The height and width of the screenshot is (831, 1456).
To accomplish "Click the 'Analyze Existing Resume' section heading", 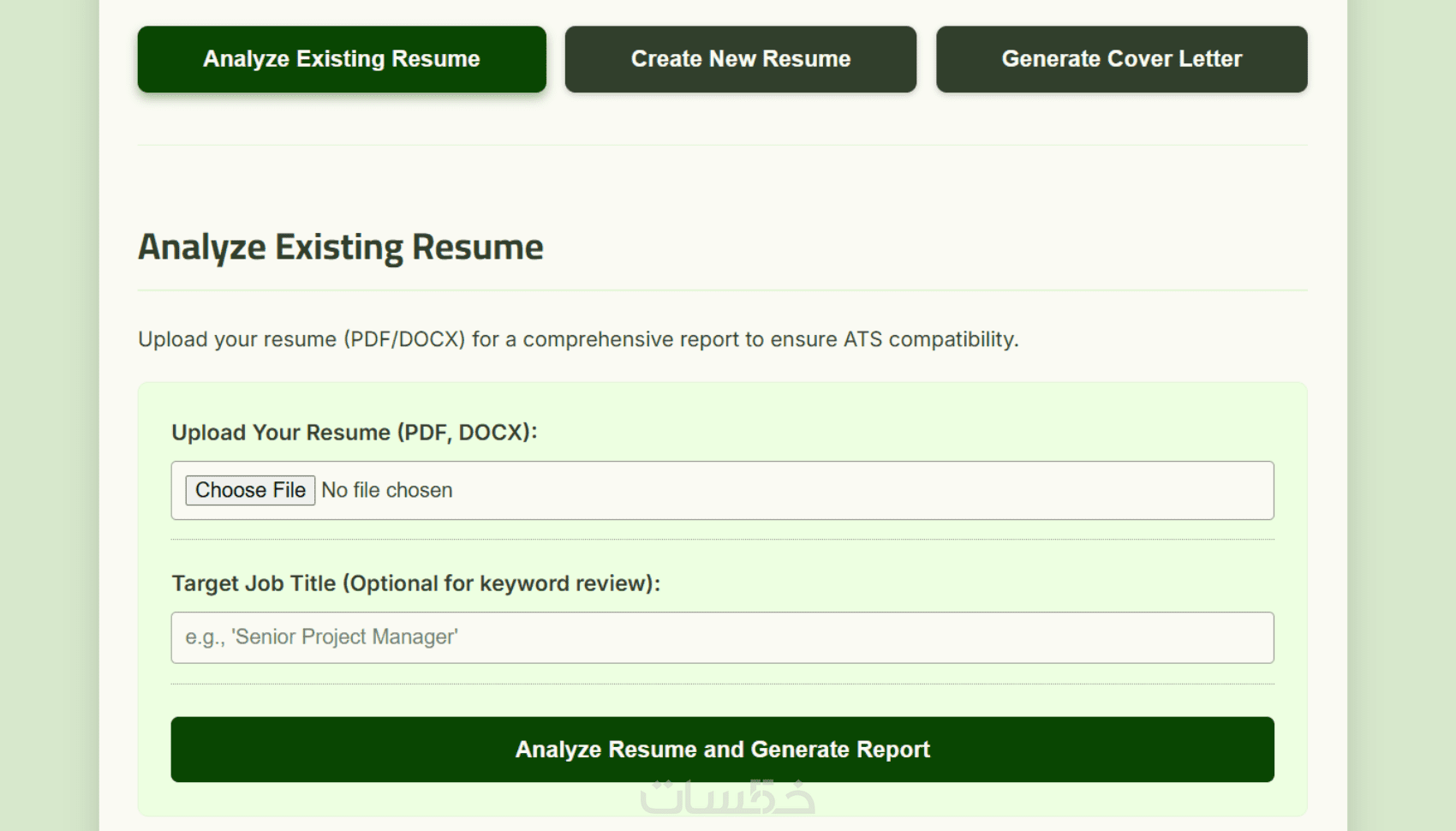I will pos(341,248).
